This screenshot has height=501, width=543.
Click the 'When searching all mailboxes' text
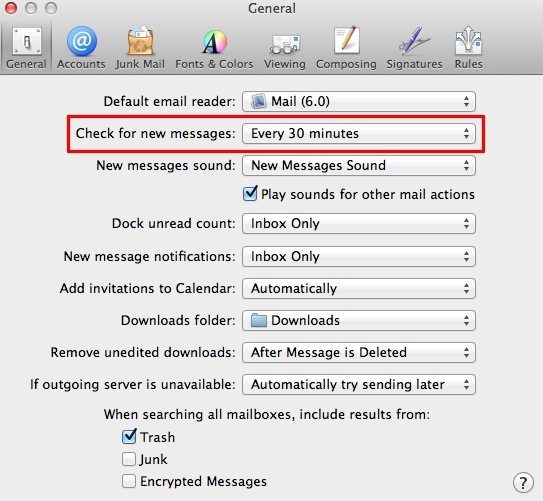(x=267, y=414)
